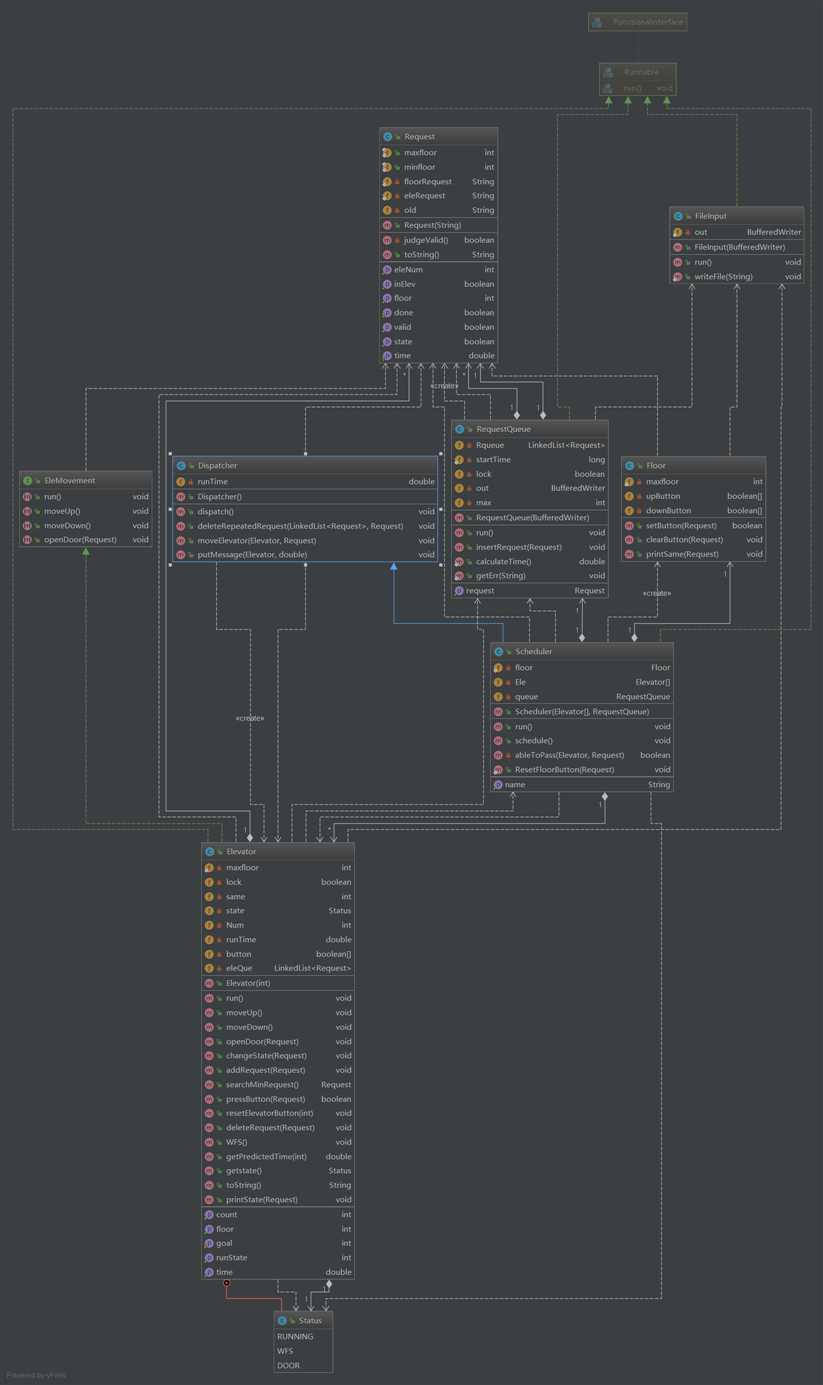Viewport: 823px width, 1385px height.
Task: Select the eleNum property in Request
Action: [438, 269]
